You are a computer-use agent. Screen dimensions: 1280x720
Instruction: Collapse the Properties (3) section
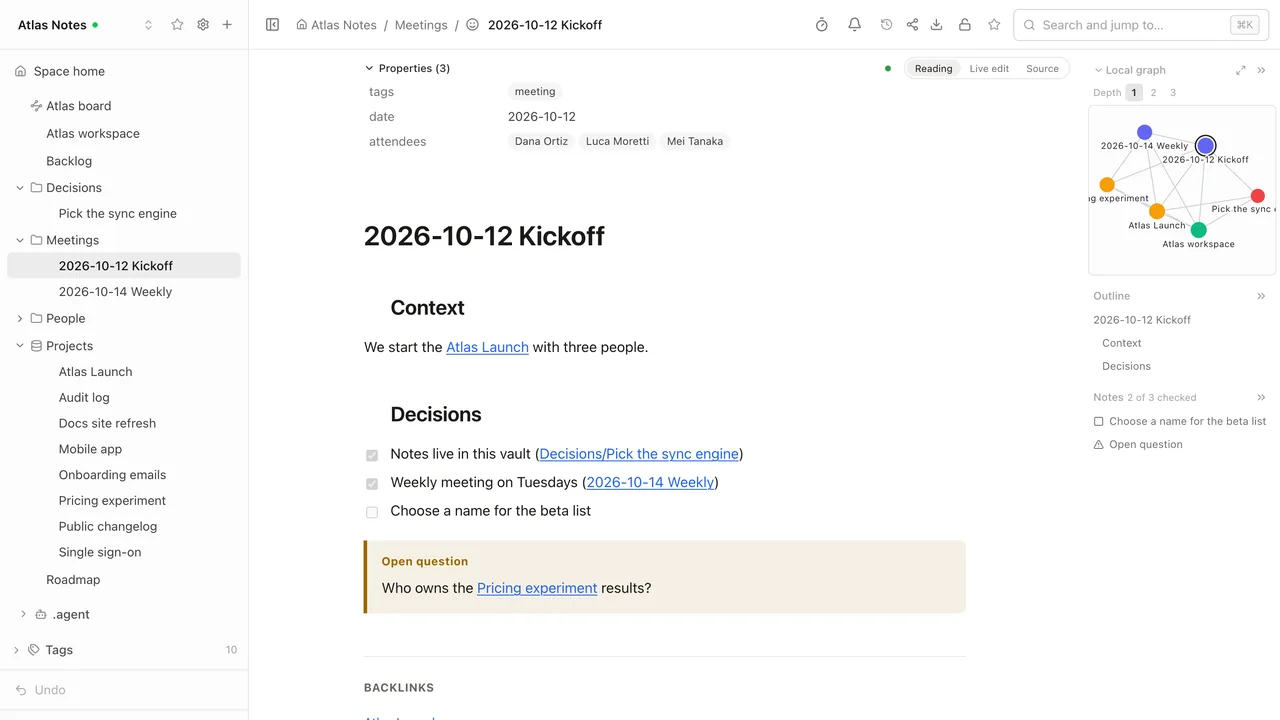(369, 68)
